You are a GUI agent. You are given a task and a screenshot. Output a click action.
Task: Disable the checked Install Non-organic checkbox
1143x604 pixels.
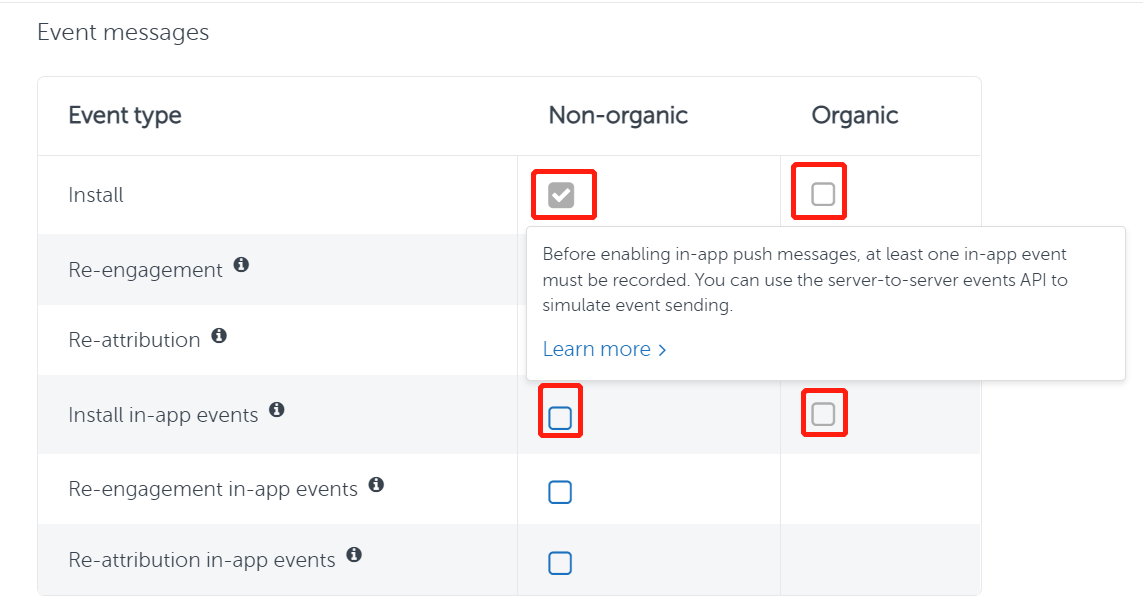pyautogui.click(x=563, y=194)
